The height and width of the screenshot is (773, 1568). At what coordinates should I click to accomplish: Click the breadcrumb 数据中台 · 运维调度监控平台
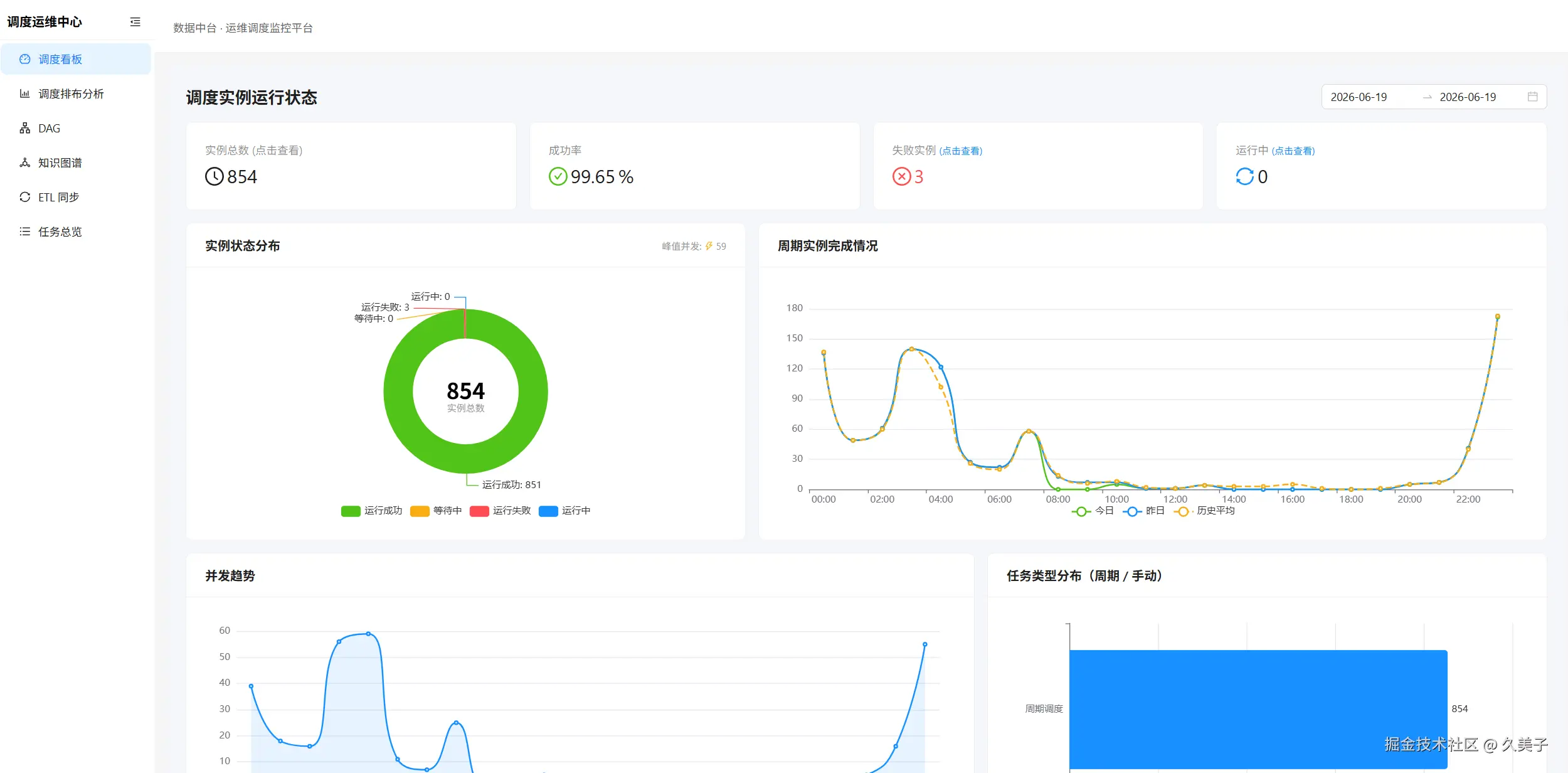pos(243,28)
